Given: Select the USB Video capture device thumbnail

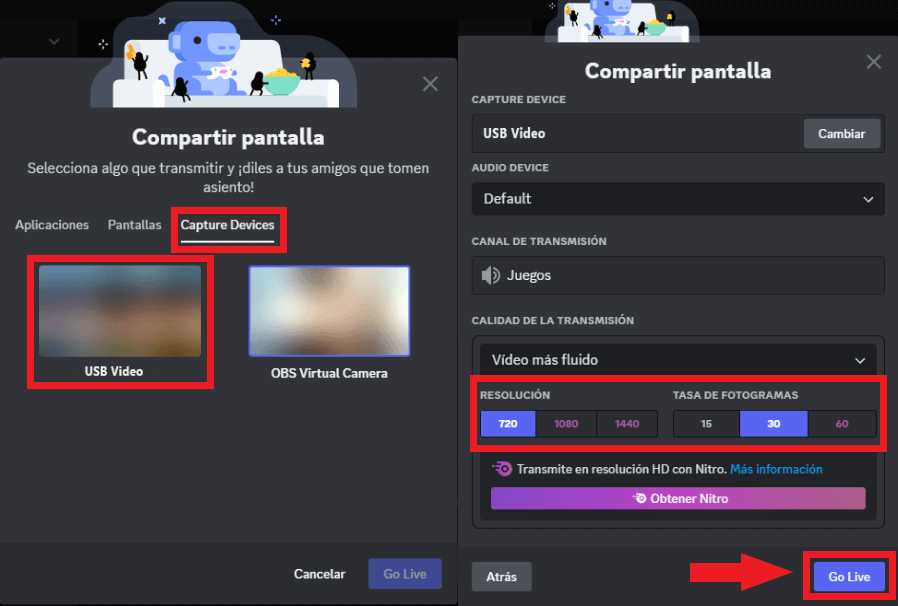Looking at the screenshot, I should click(120, 310).
